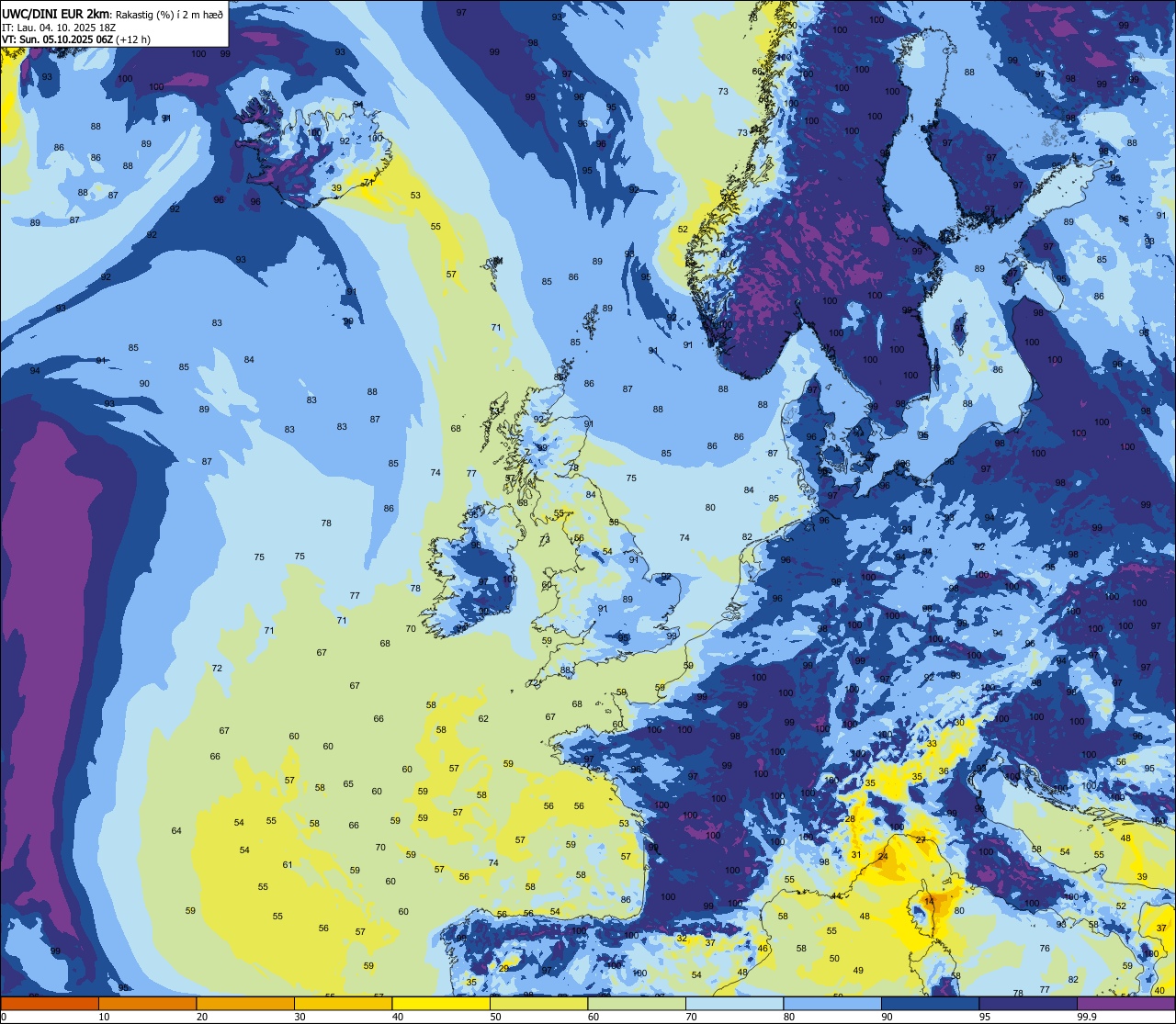Click the humidity value '46' on the map
Image resolution: width=1176 pixels, height=1024 pixels.
pos(763,949)
